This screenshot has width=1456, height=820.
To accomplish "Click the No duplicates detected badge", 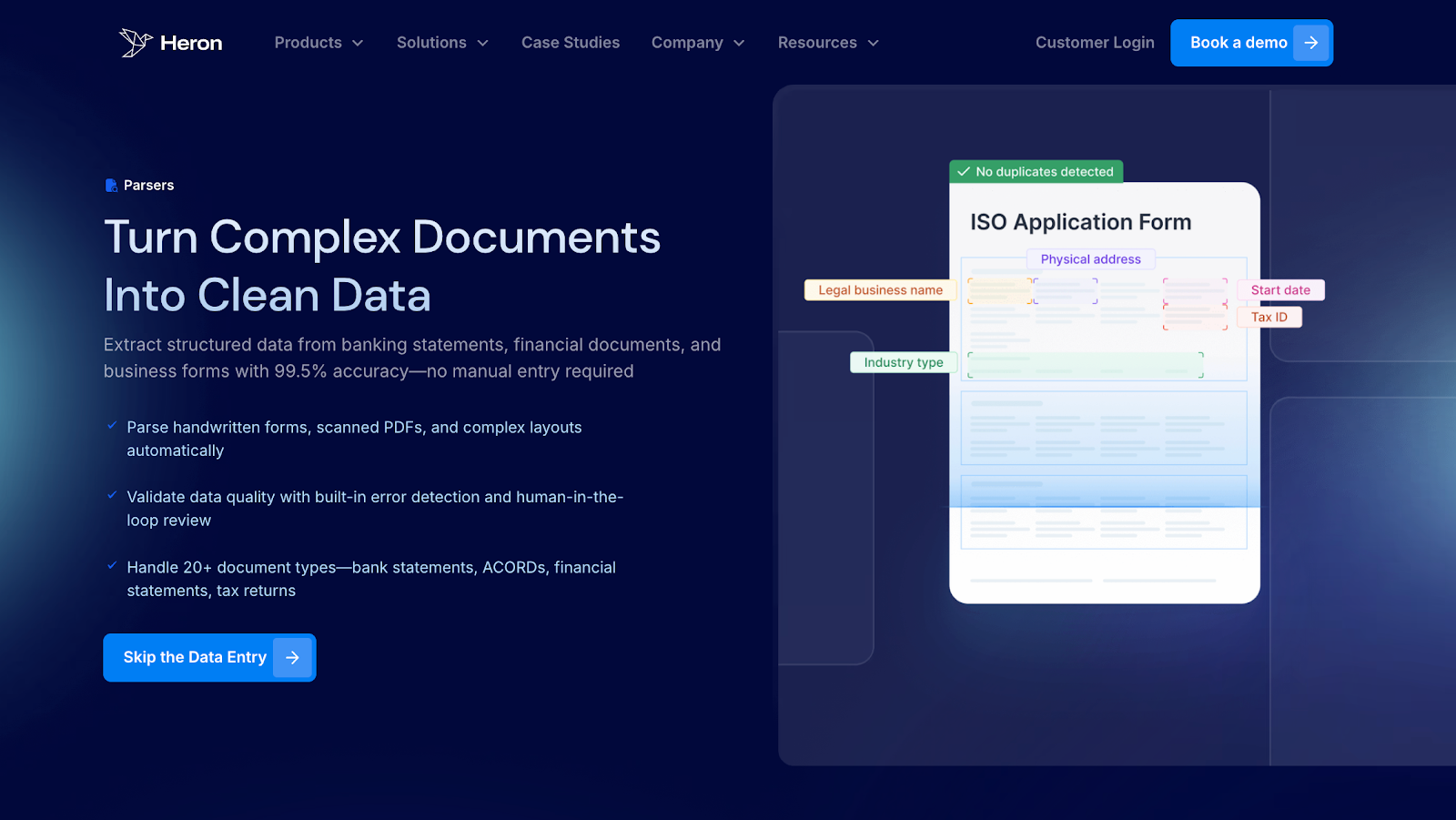I will point(1036,171).
